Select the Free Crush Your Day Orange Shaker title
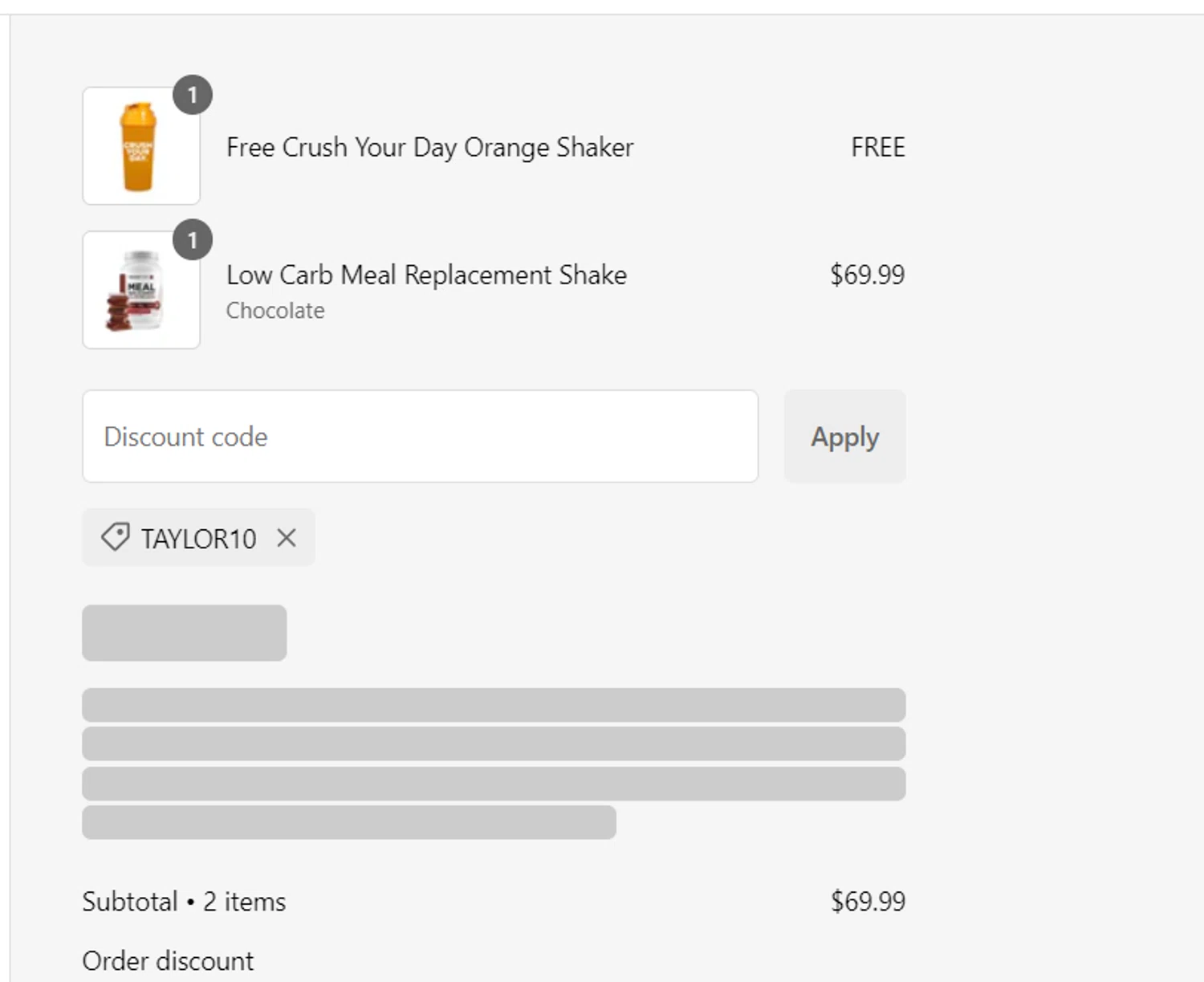This screenshot has width=1204, height=982. coord(429,148)
